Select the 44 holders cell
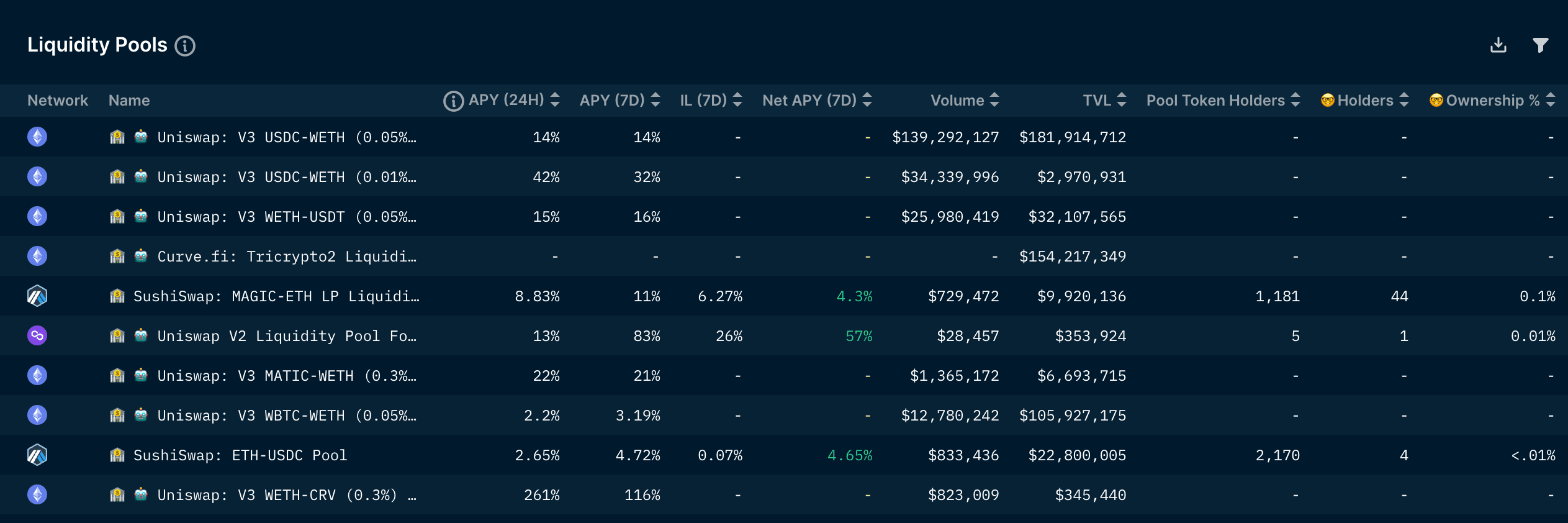Screen dimensions: 1568x523 coord(1399,296)
